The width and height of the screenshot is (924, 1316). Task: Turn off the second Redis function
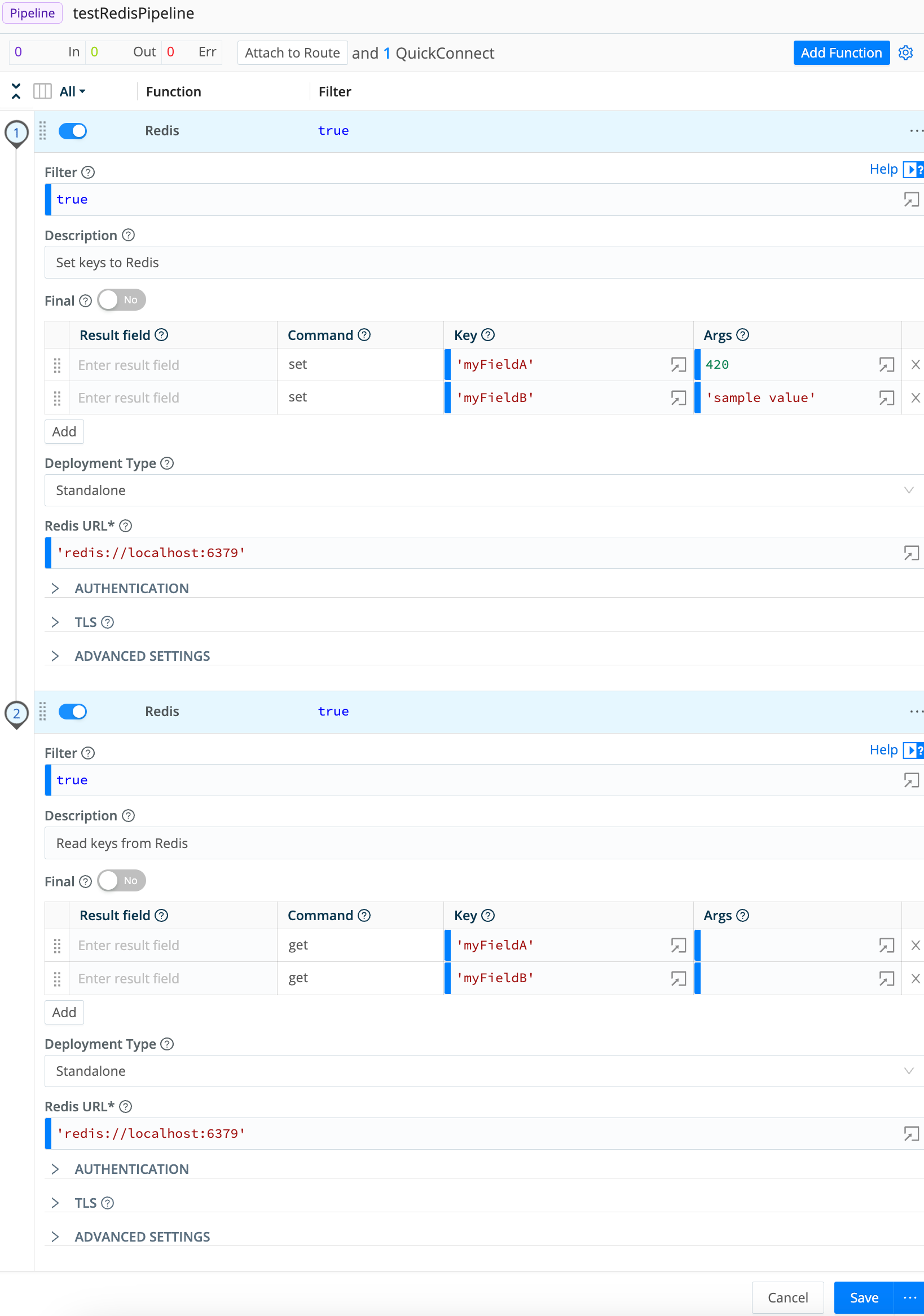coord(73,712)
